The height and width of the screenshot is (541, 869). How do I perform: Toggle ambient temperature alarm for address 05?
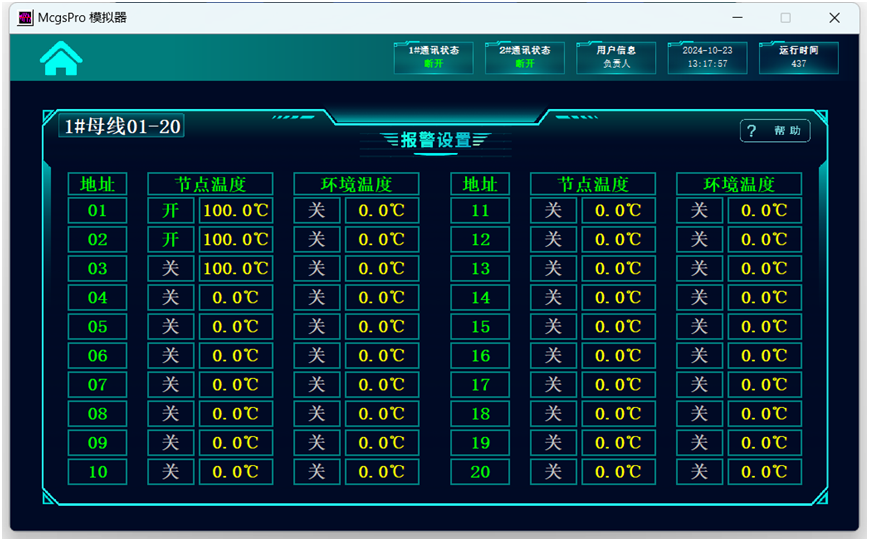(x=316, y=326)
